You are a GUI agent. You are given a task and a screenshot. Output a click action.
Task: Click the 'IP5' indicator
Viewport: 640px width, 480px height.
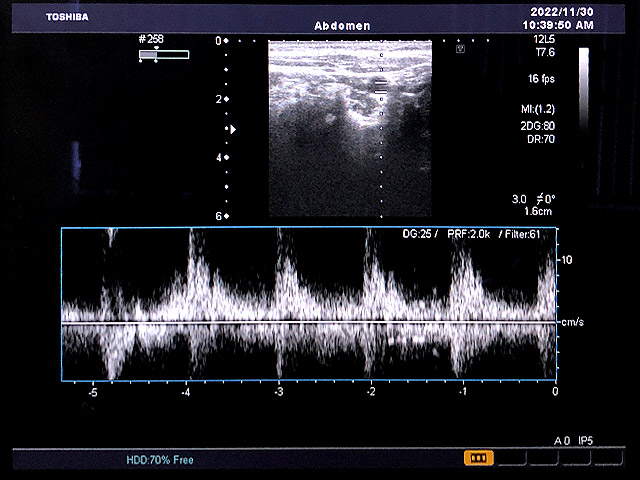pos(585,441)
